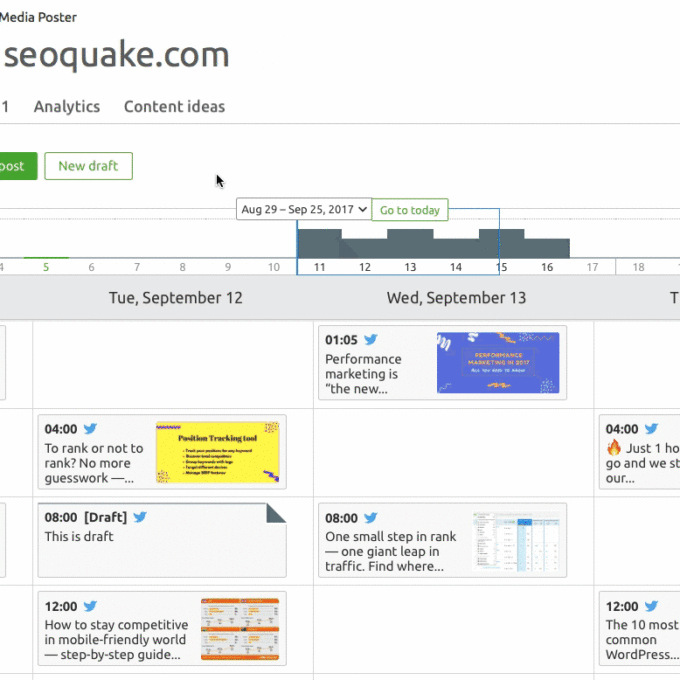This screenshot has height=680, width=680.
Task: Open the Content ideas tab
Action: tap(174, 107)
